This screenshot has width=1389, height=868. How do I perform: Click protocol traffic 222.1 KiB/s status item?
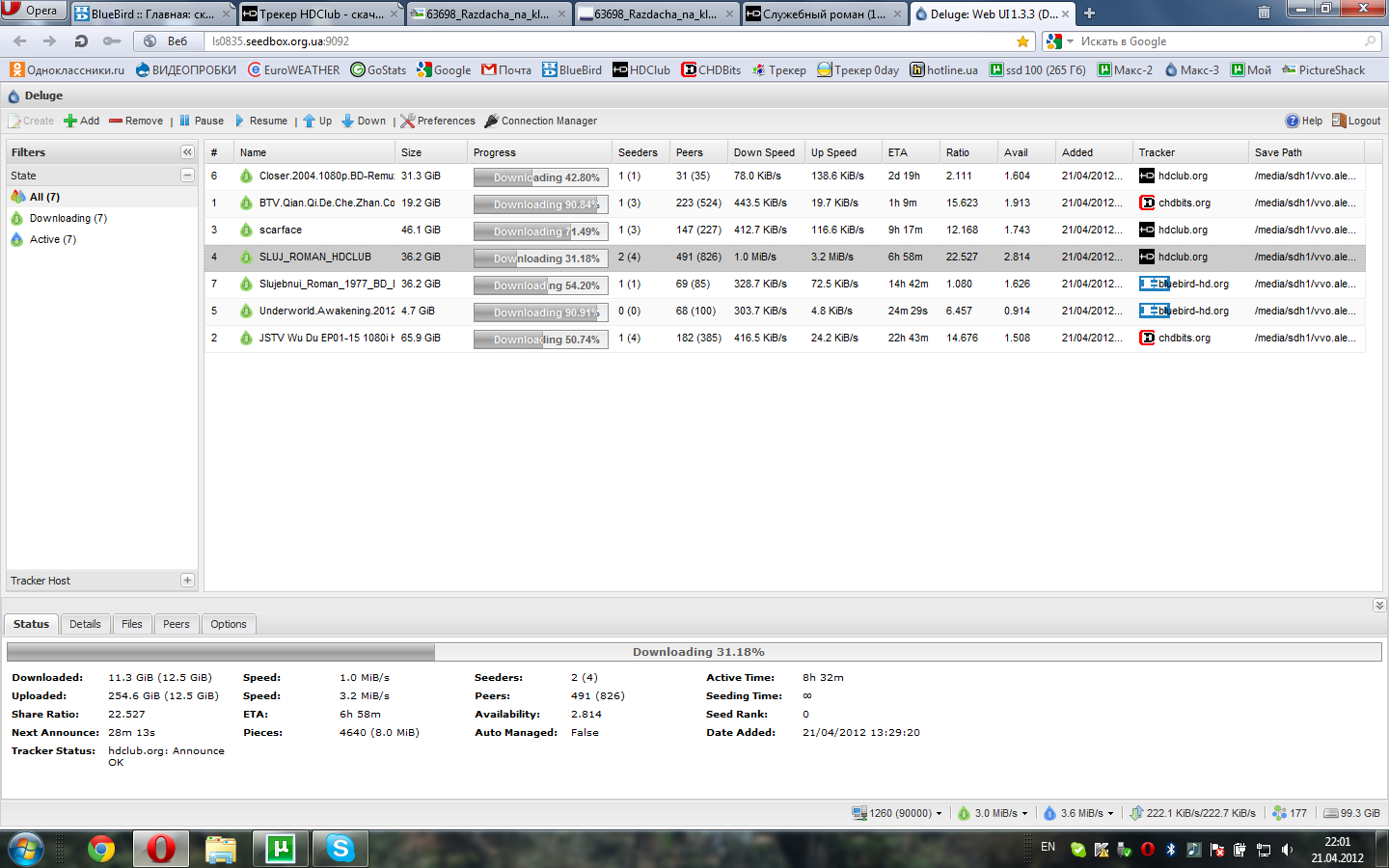click(1192, 813)
